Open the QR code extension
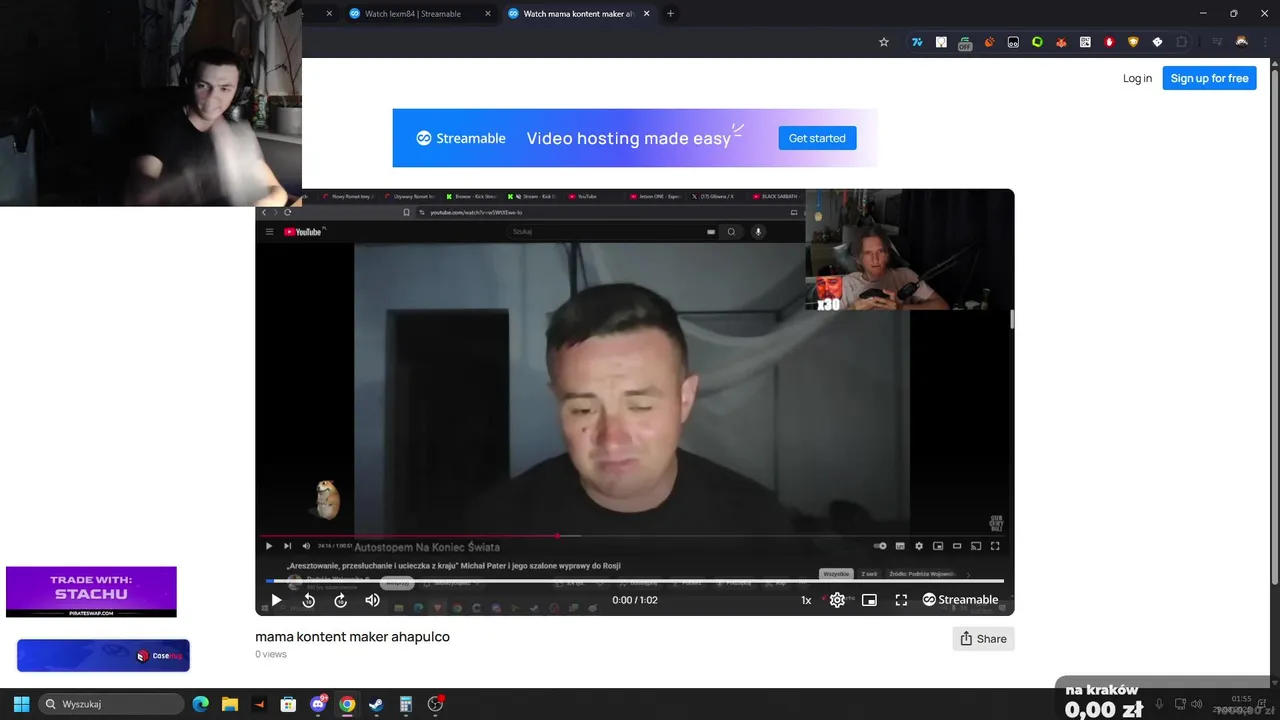 [1085, 42]
